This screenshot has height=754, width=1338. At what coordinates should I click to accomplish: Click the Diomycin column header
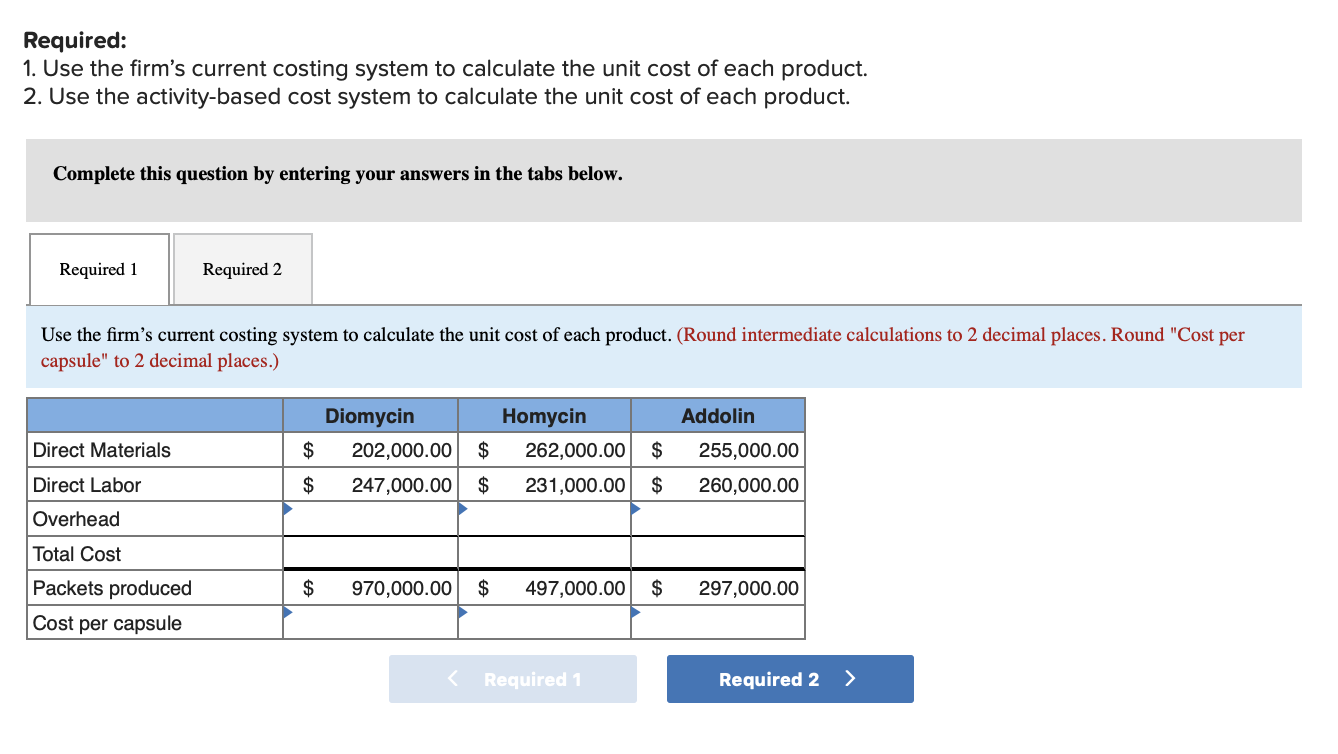click(370, 416)
